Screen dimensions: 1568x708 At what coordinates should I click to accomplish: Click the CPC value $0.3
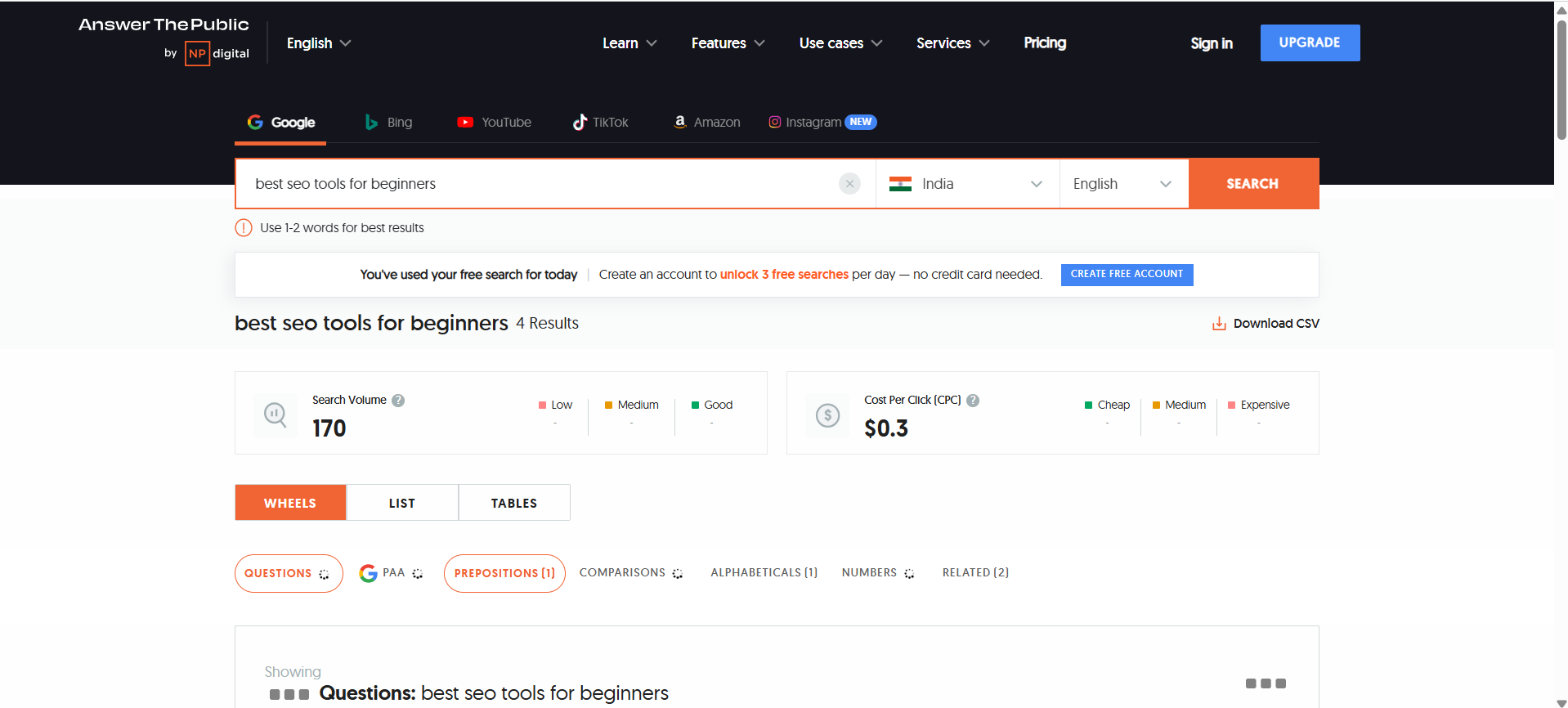pos(886,428)
